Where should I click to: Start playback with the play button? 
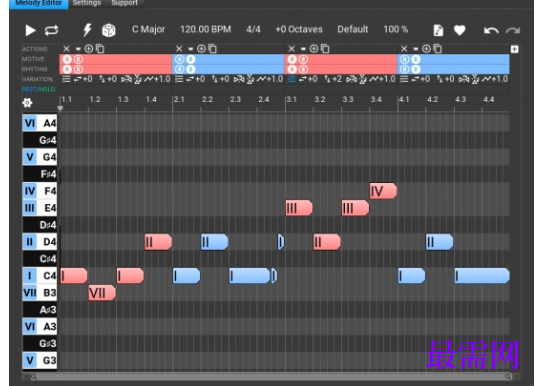31,30
